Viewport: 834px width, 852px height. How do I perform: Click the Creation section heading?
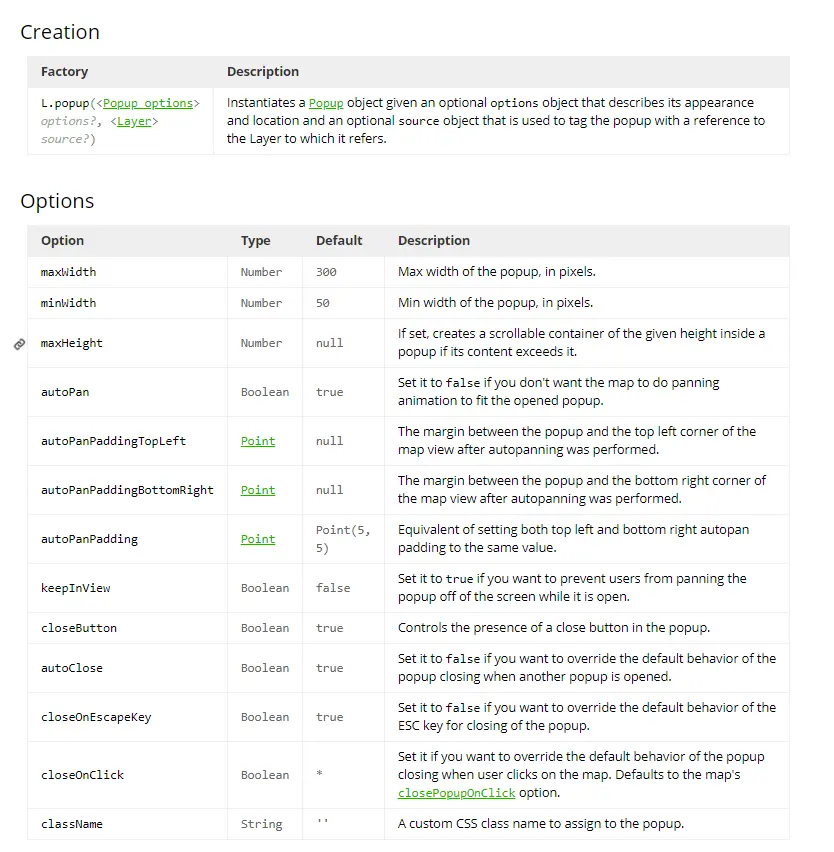pos(60,32)
